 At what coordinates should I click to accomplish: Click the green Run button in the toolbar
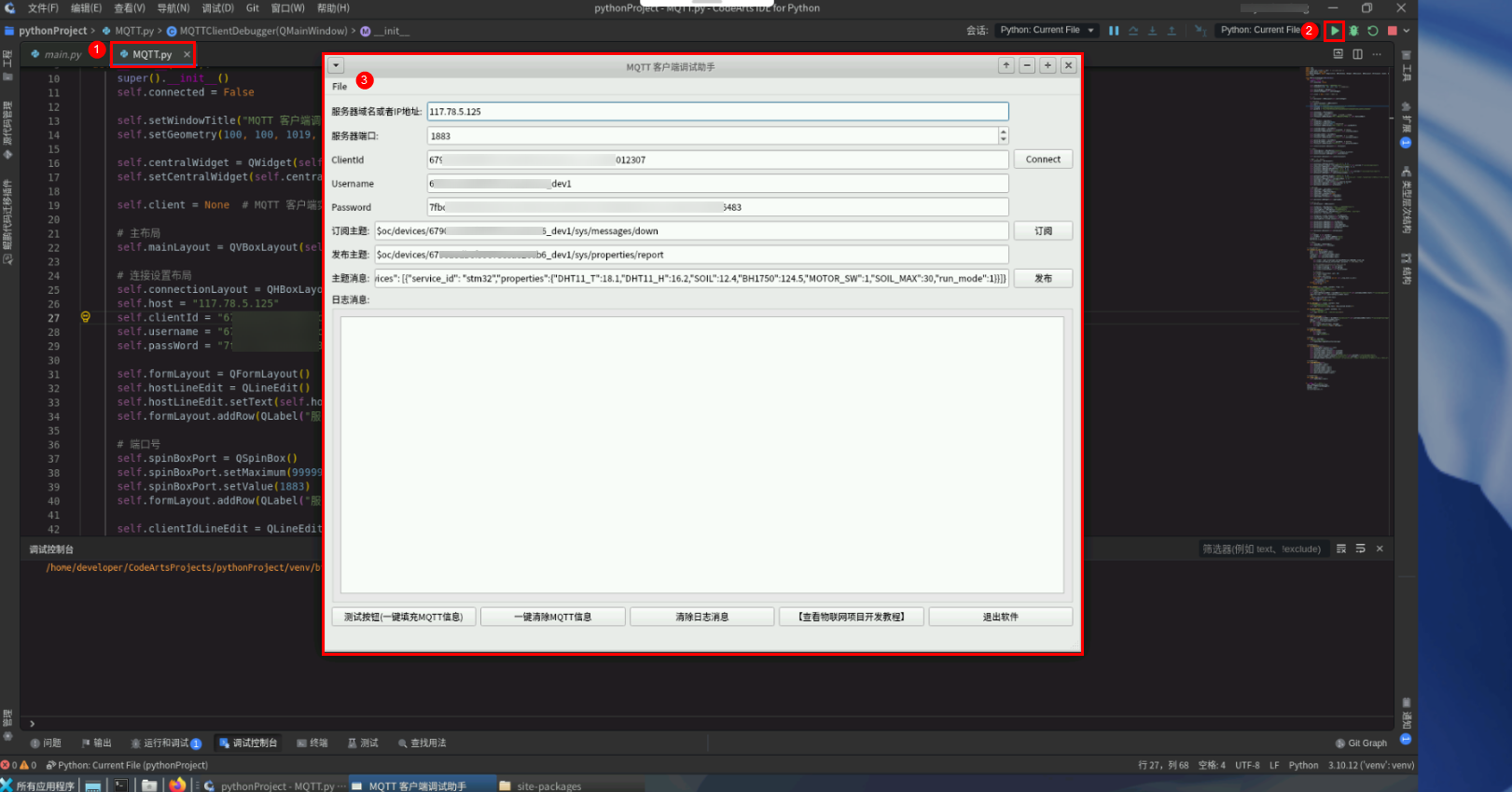click(x=1335, y=31)
